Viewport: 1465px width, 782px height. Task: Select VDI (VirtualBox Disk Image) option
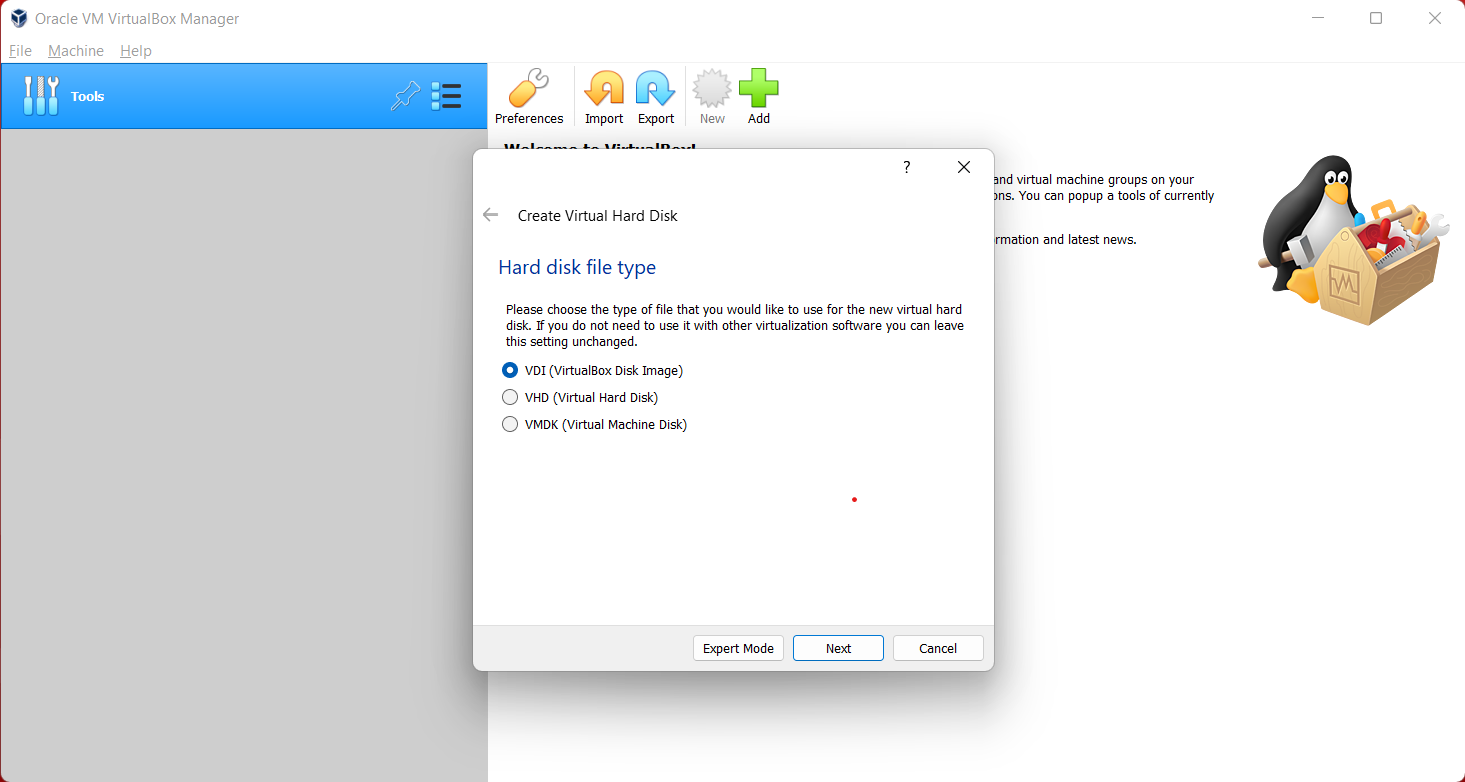(510, 370)
